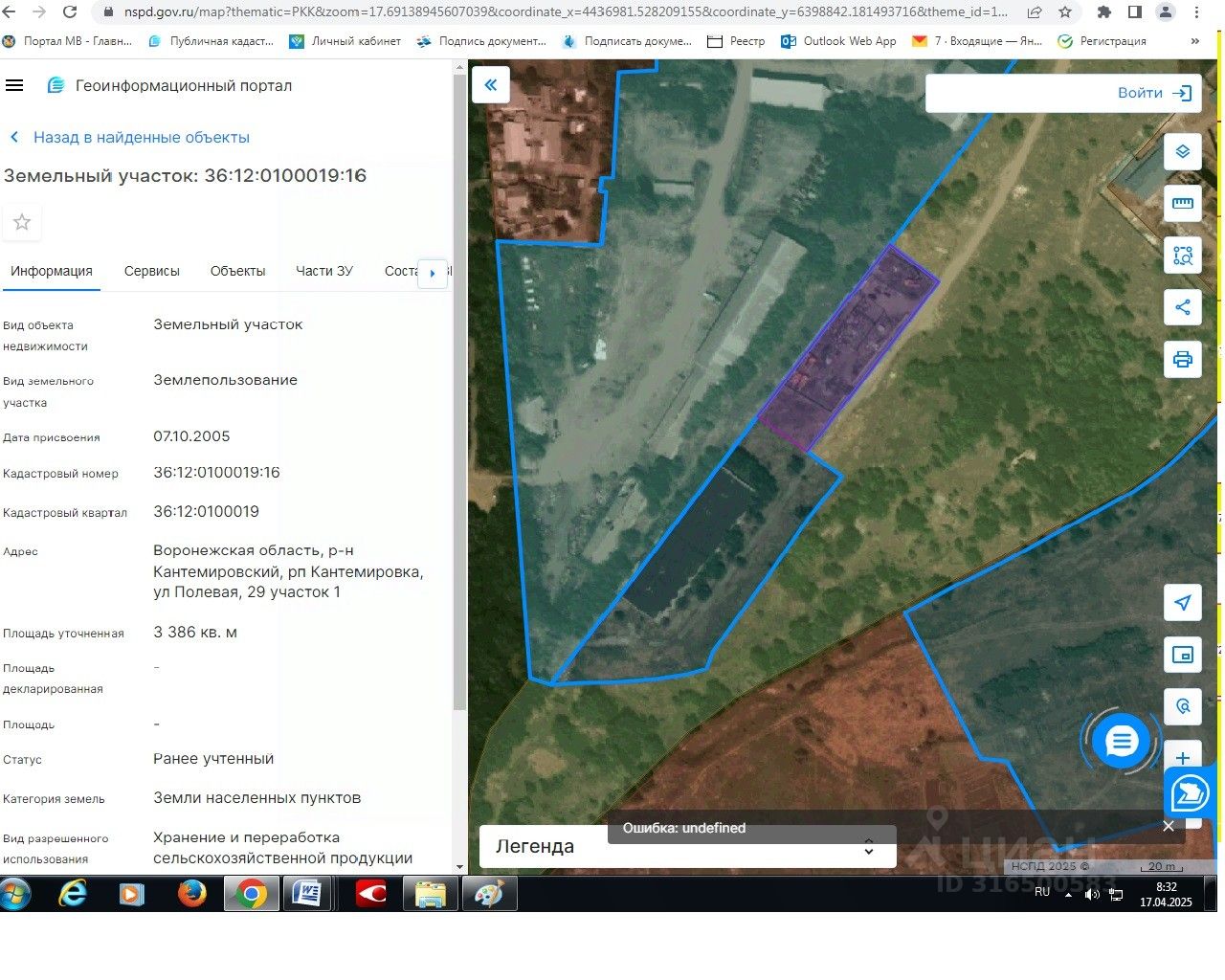Click the RU language indicator in tray
Viewport: 1225px width, 980px height.
[1042, 892]
